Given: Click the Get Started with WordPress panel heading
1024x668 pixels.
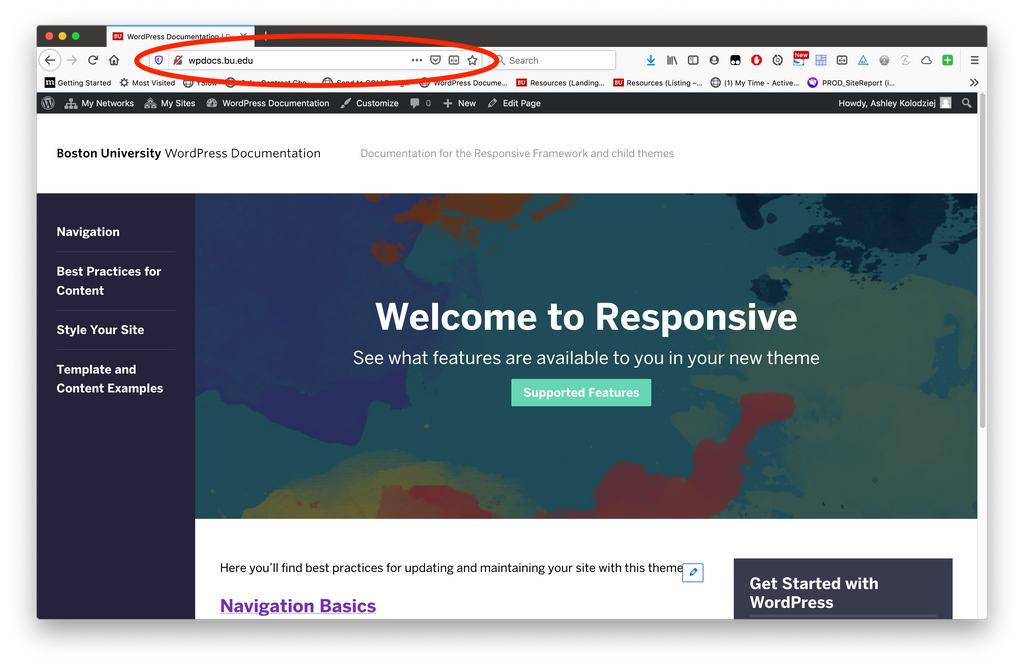Looking at the screenshot, I should (814, 593).
